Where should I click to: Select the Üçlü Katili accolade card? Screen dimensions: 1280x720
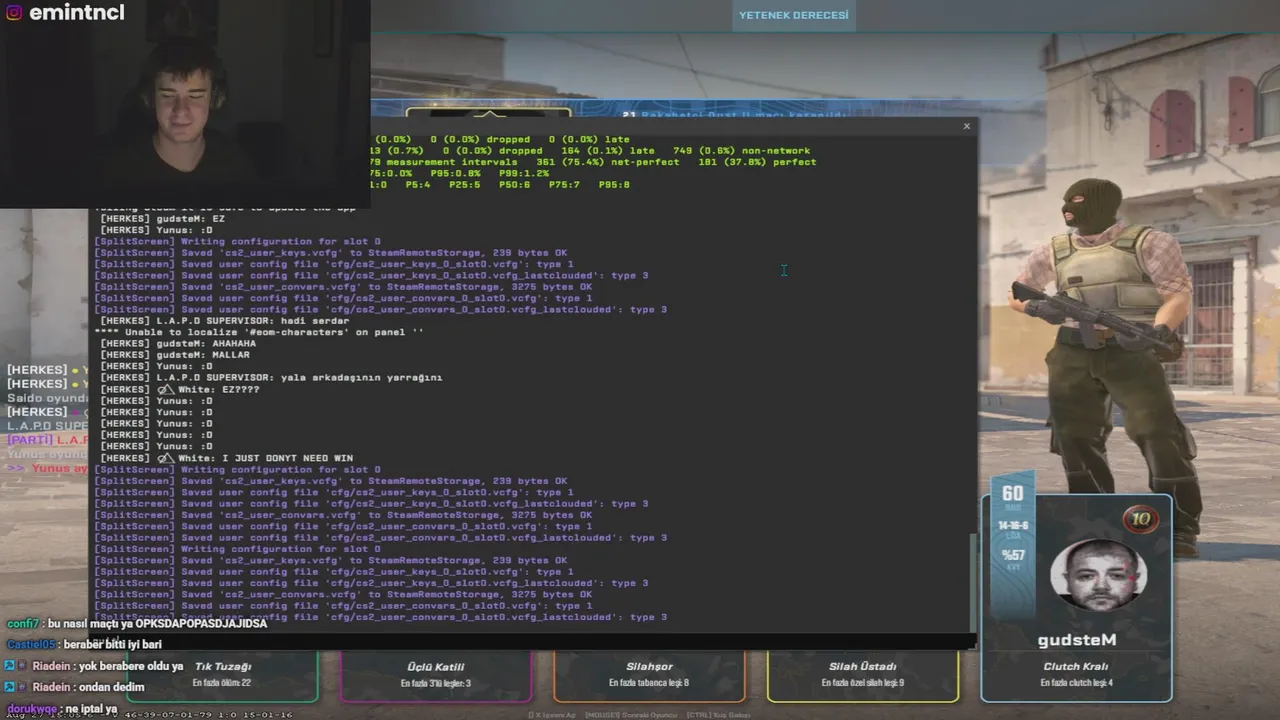(436, 675)
